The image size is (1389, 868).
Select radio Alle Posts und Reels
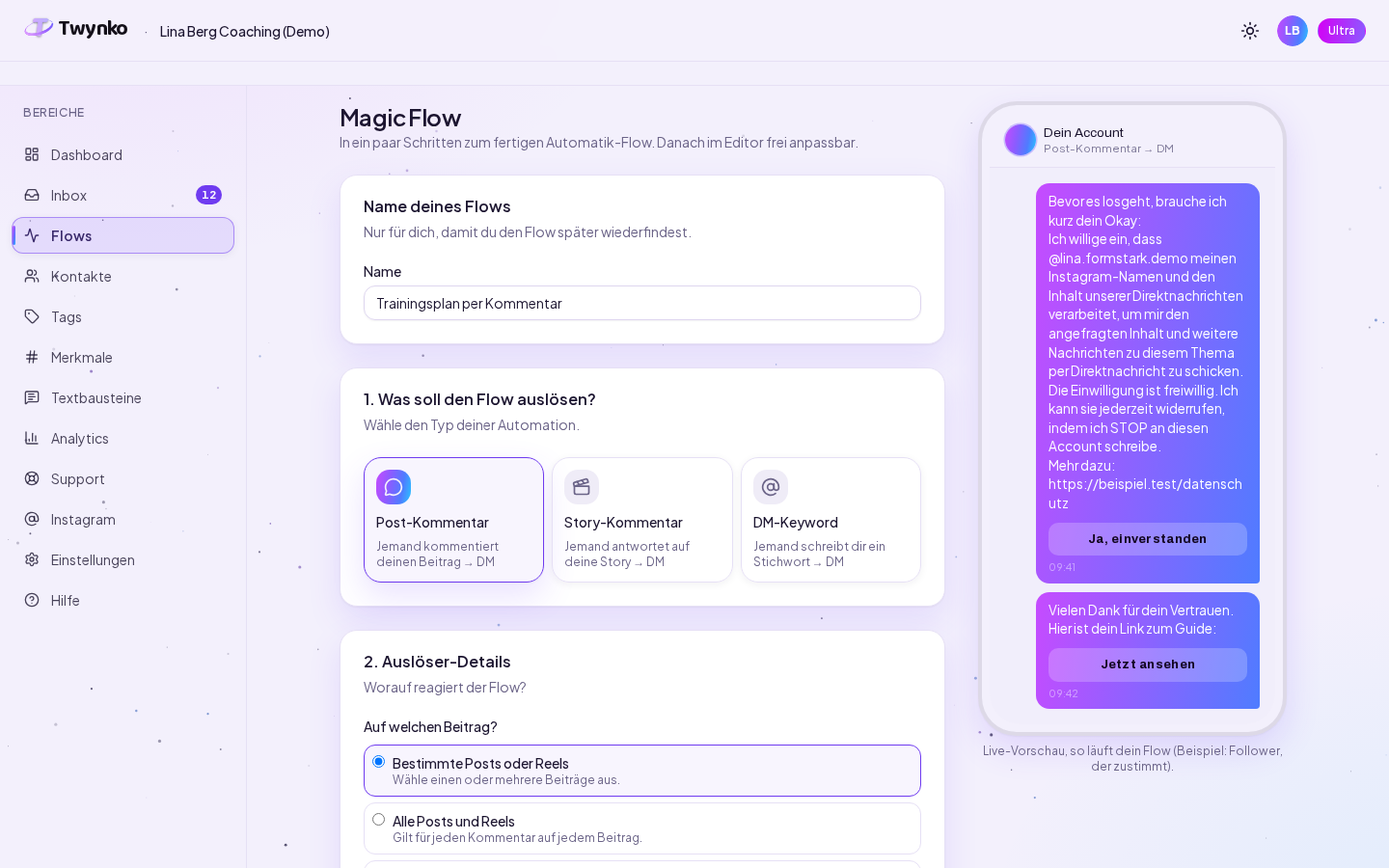(378, 820)
